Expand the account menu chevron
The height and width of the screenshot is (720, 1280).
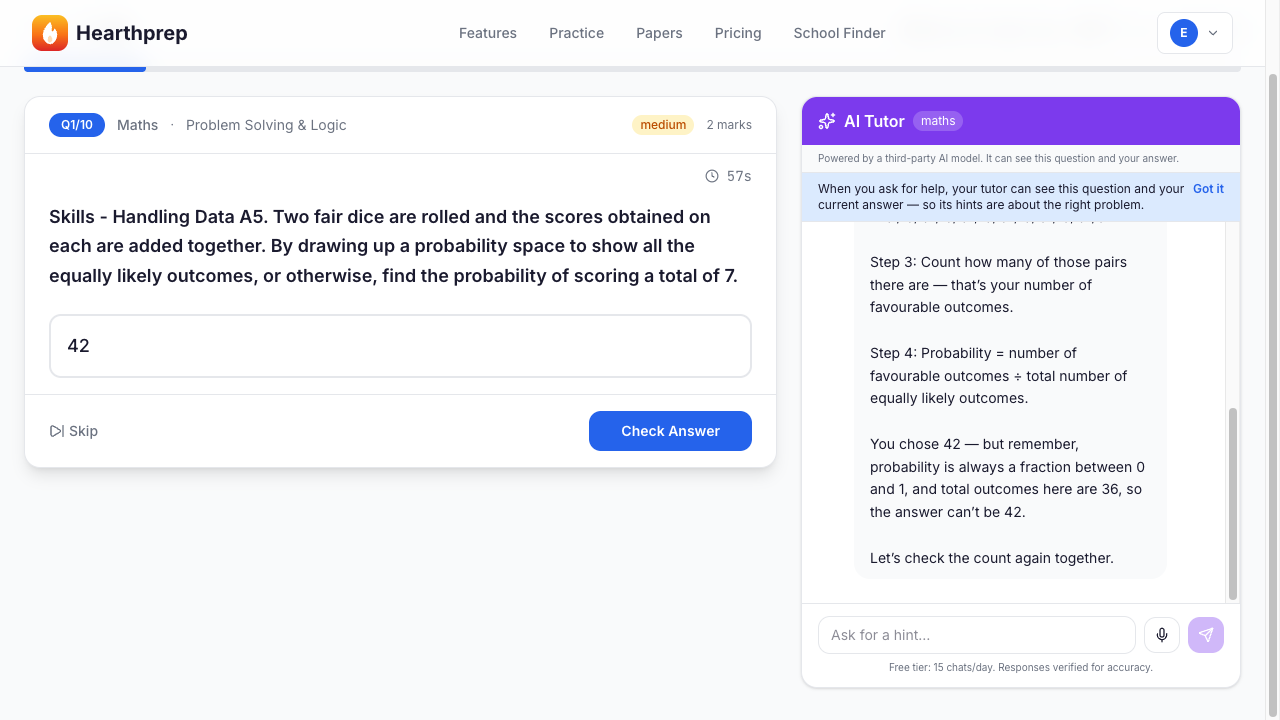pos(1213,33)
